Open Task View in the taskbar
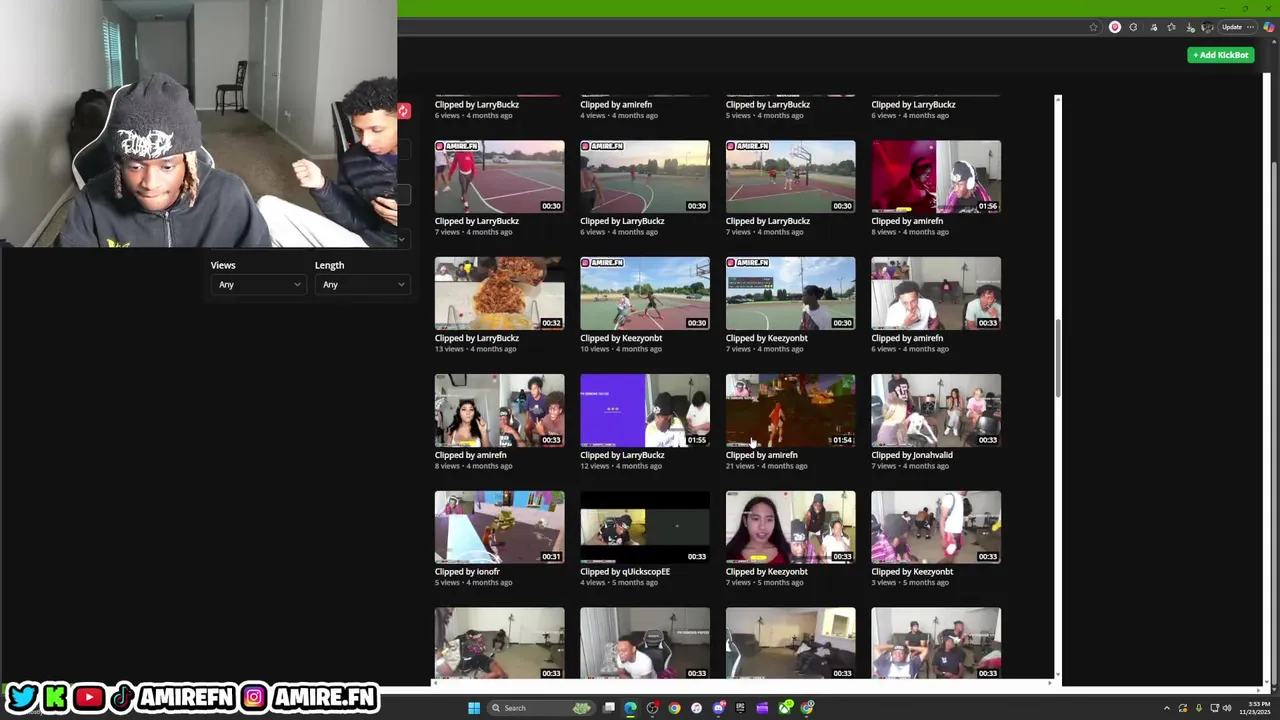This screenshot has height=720, width=1280. click(x=609, y=708)
